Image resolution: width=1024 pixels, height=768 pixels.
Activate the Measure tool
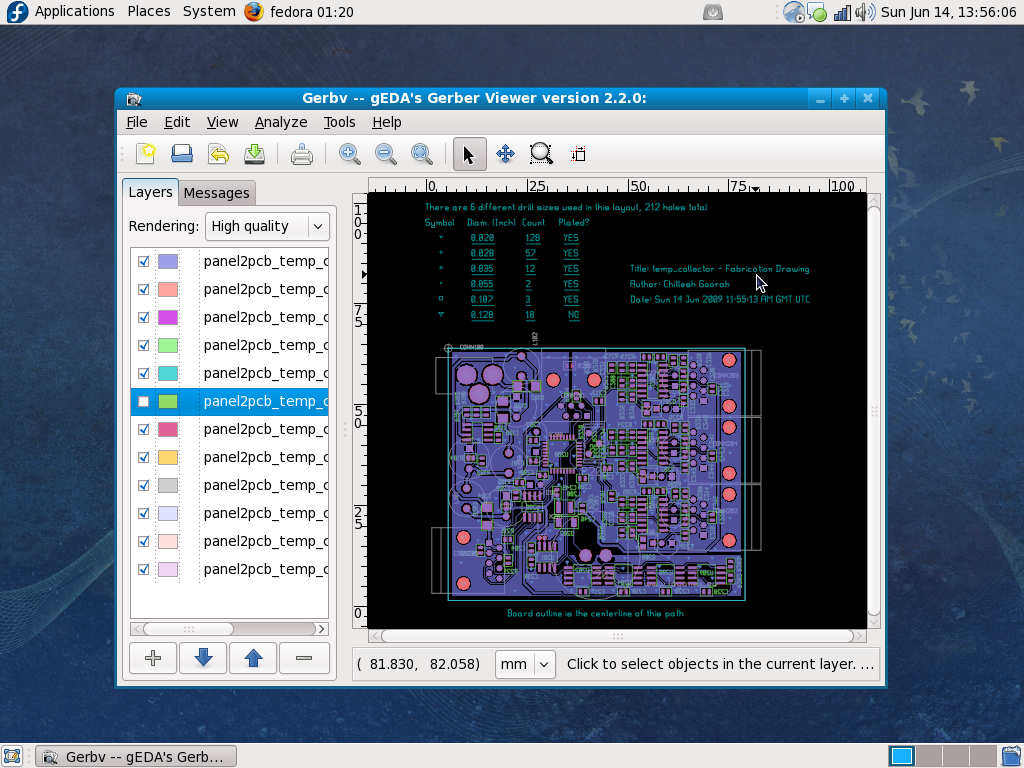[578, 154]
